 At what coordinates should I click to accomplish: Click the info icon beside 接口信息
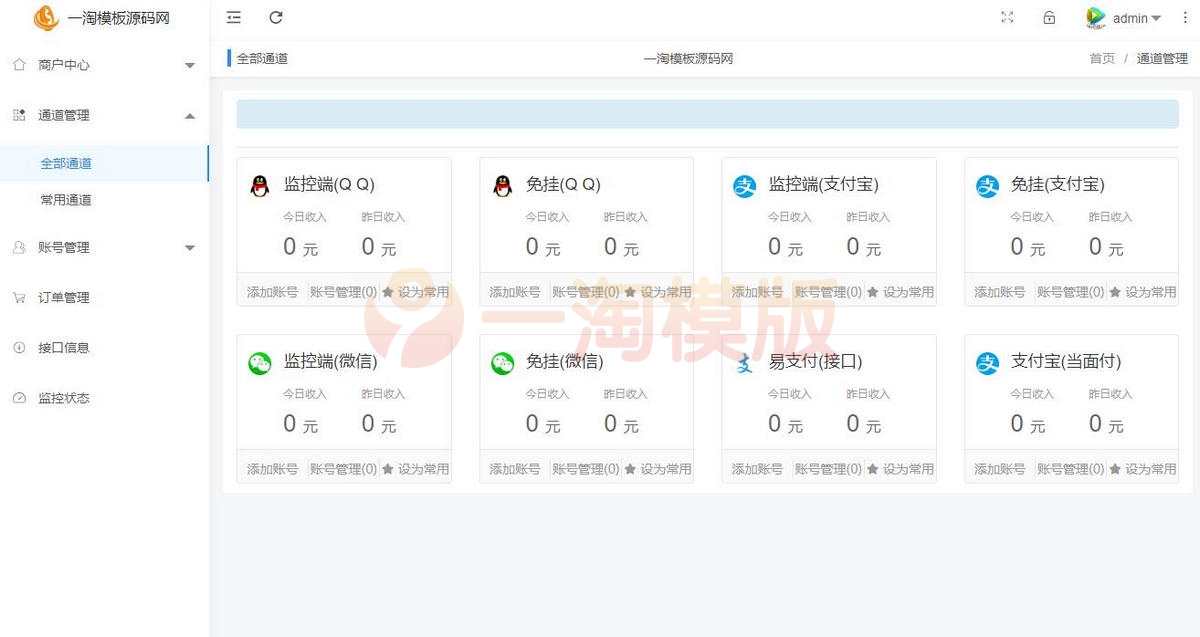click(x=19, y=347)
